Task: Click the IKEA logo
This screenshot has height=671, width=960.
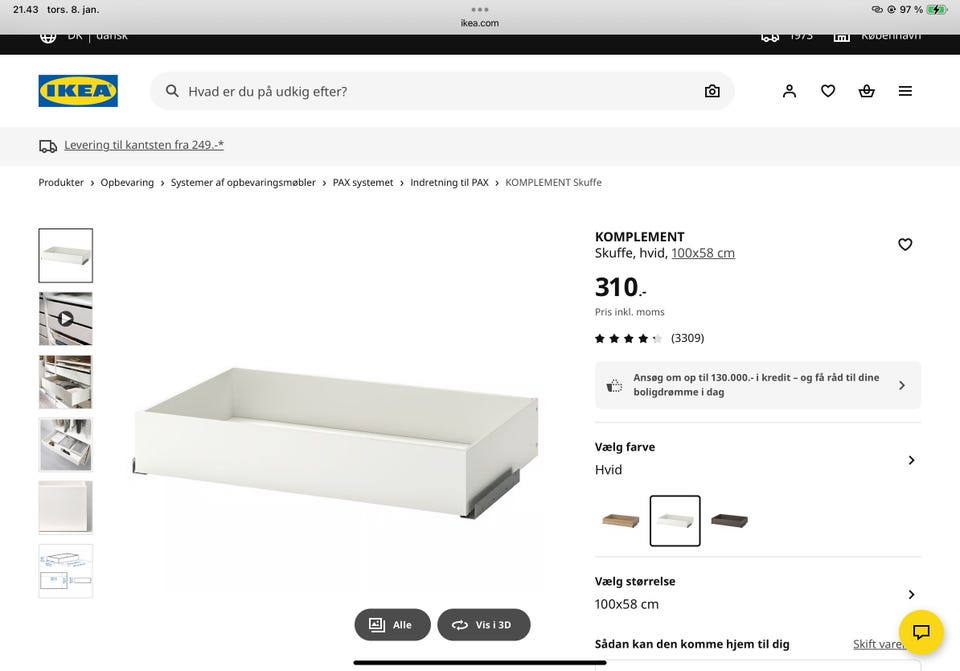Action: (x=78, y=91)
